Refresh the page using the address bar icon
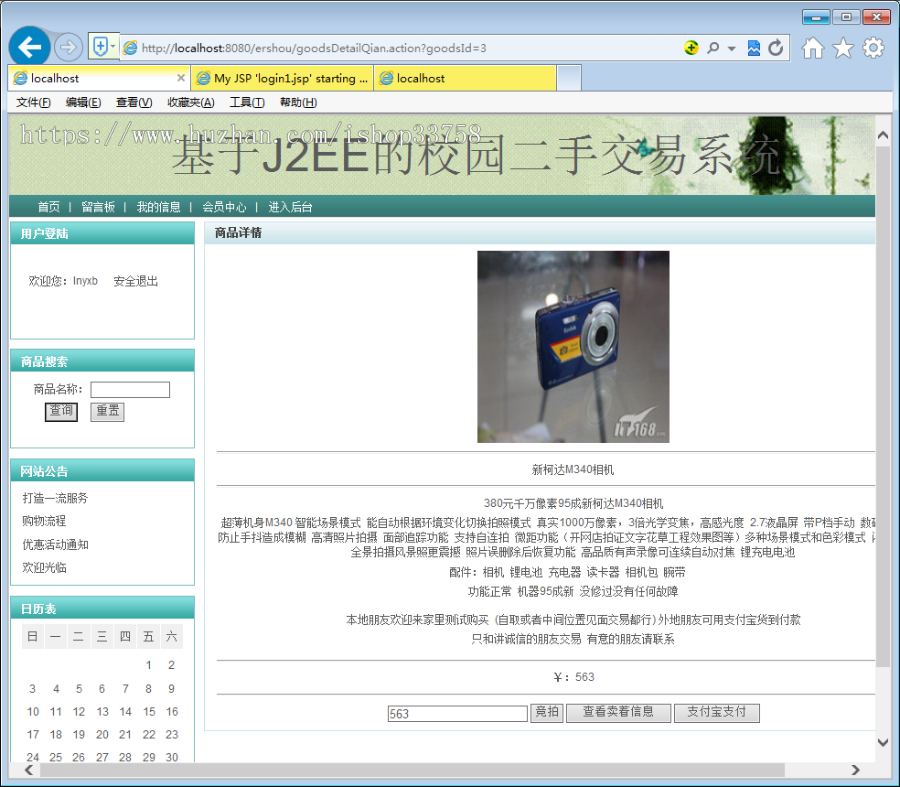Image resolution: width=900 pixels, height=787 pixels. coord(776,47)
